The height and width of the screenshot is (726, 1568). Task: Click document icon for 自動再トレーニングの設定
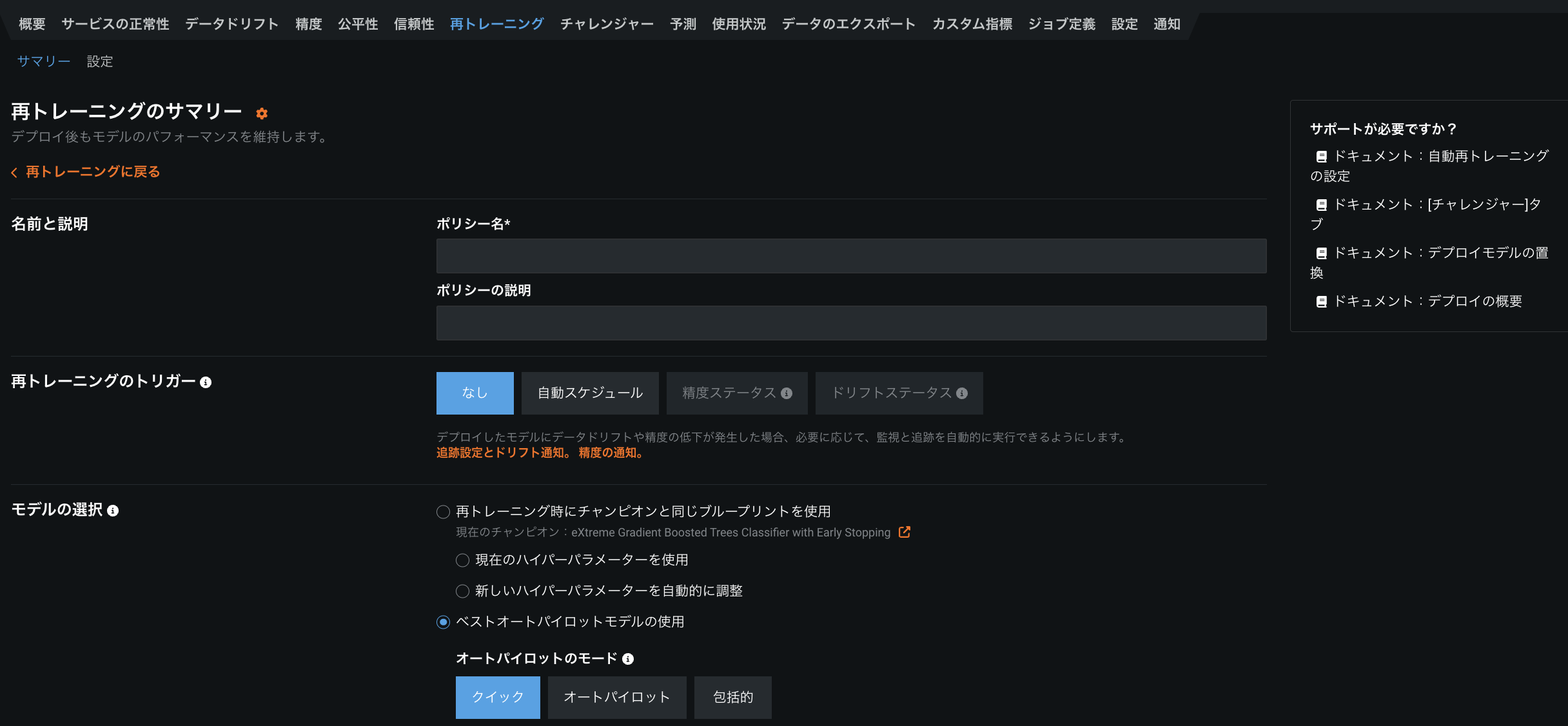pyautogui.click(x=1321, y=157)
